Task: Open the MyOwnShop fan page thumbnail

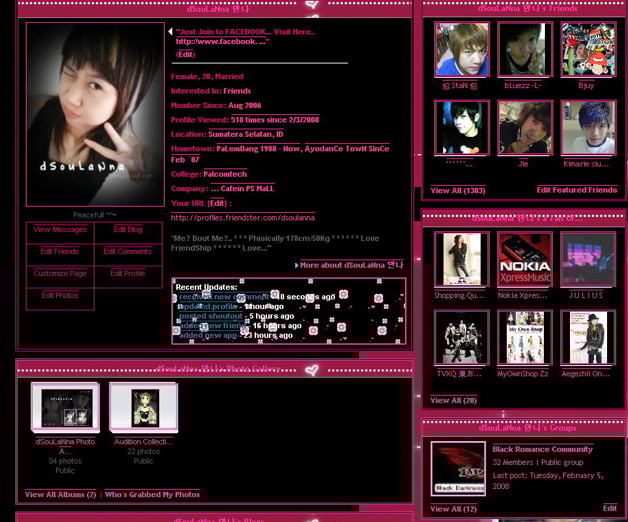Action: click(524, 337)
